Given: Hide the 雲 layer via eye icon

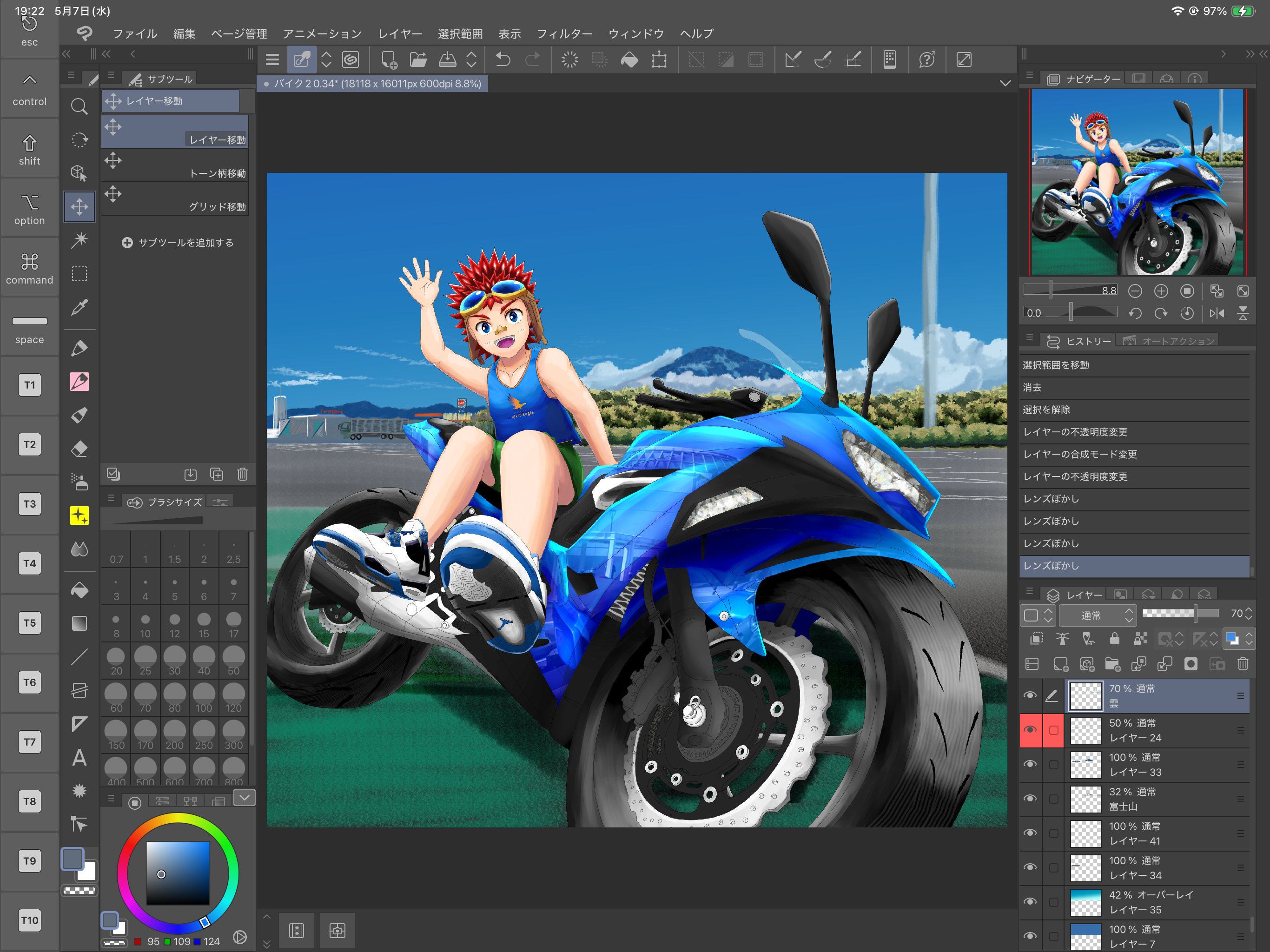Looking at the screenshot, I should coord(1030,696).
